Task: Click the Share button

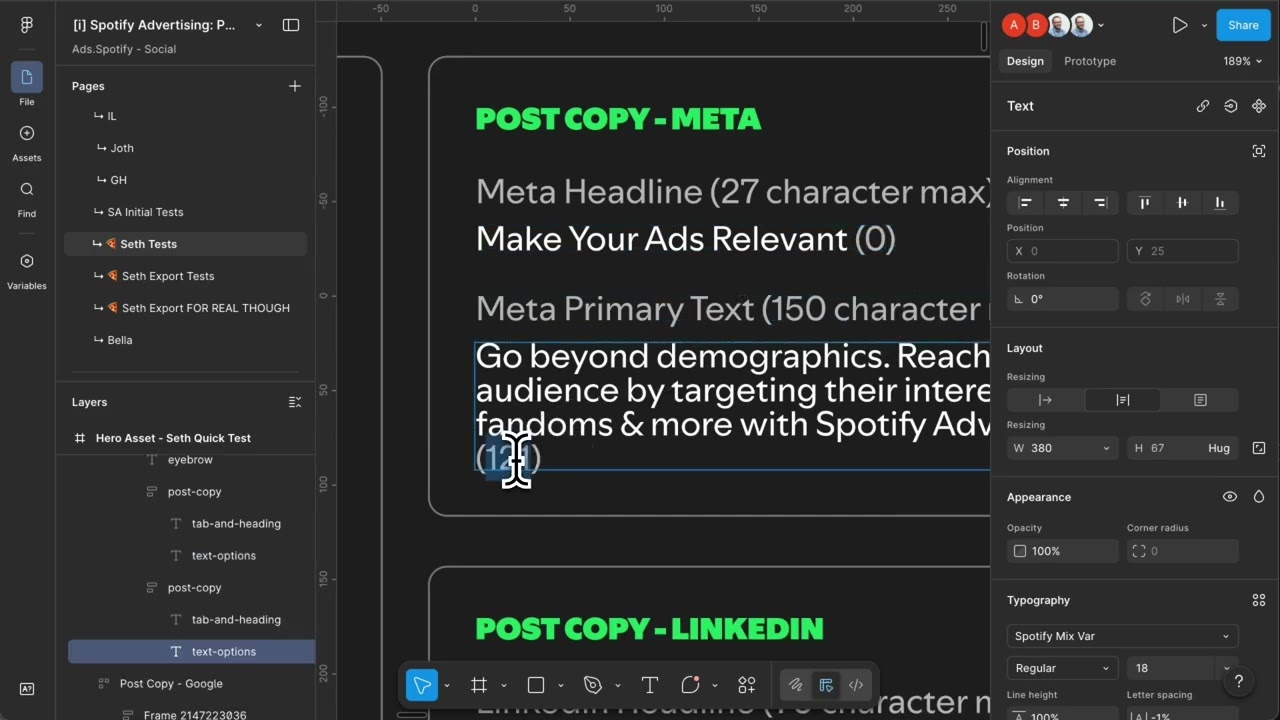Action: coord(1243,25)
